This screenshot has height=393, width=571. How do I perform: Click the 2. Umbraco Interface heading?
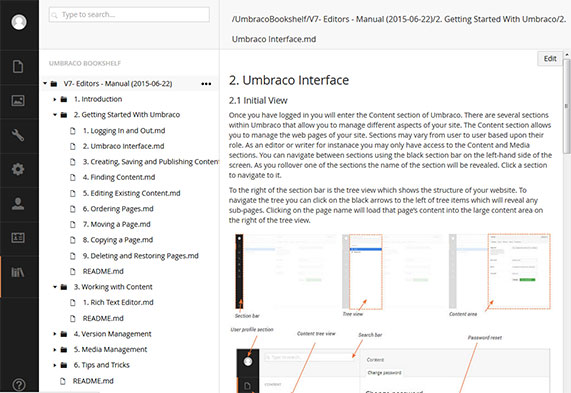pyautogui.click(x=289, y=80)
